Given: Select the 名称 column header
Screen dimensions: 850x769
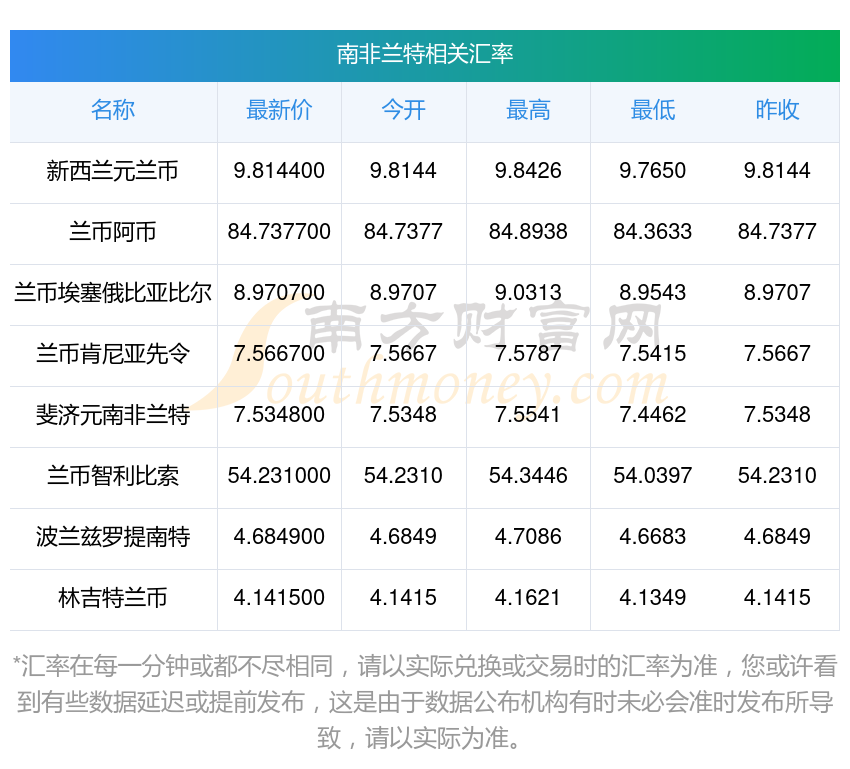Looking at the screenshot, I should (113, 110).
